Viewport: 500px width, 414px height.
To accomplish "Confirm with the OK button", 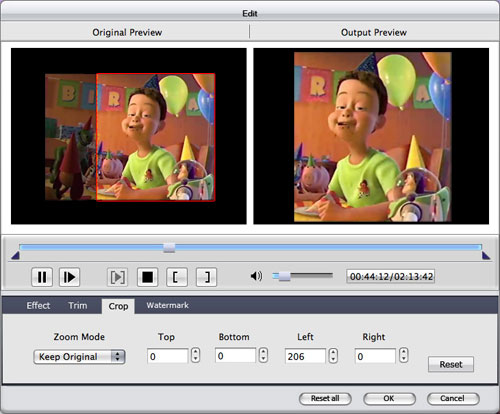I will coord(389,398).
